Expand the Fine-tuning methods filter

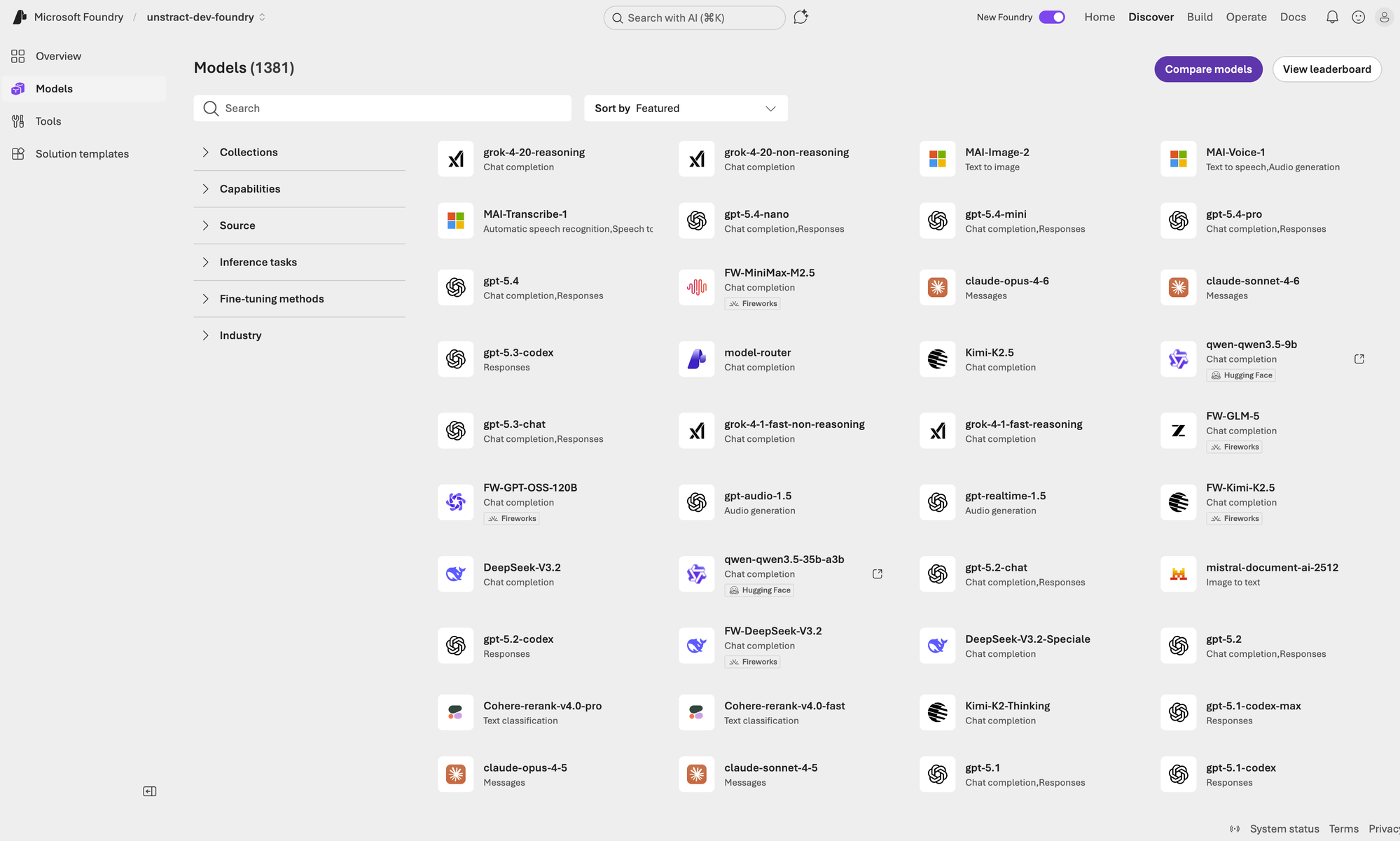[272, 298]
